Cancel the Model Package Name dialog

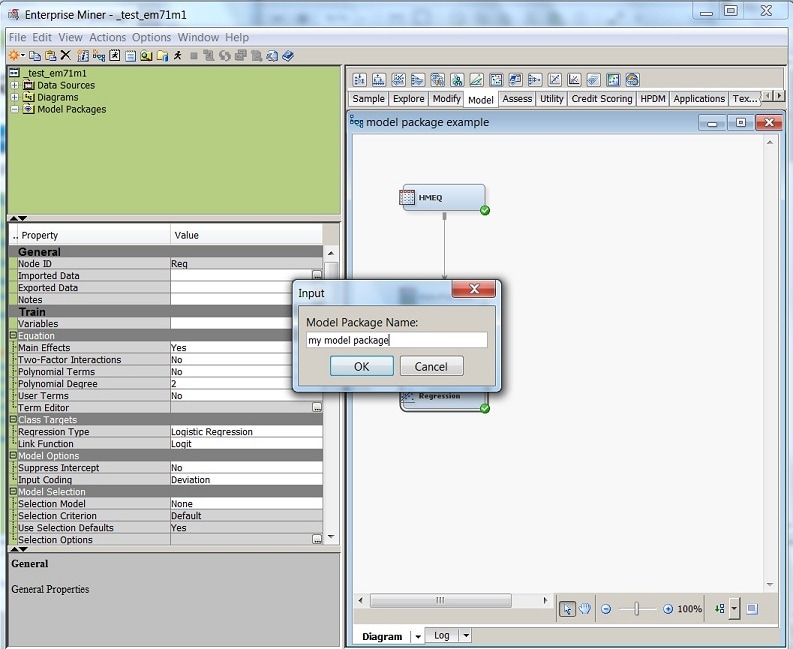431,366
